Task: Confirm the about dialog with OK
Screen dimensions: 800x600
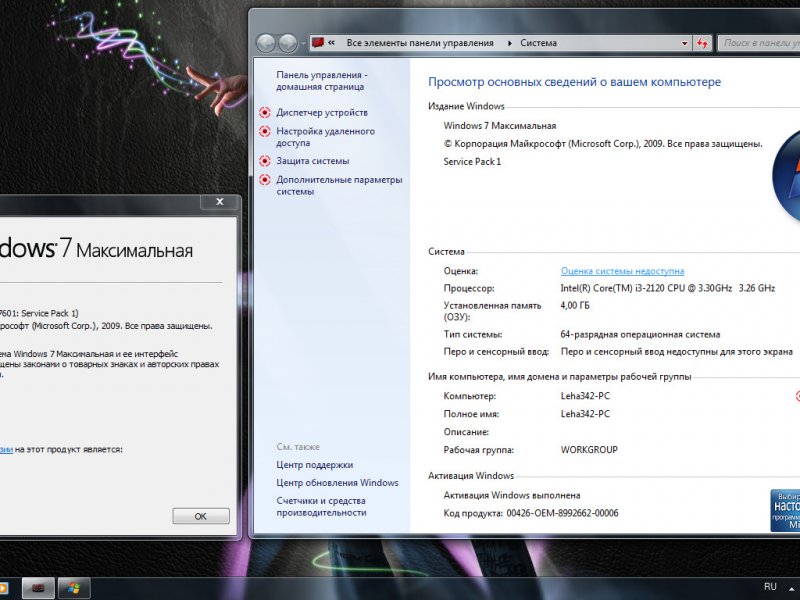Action: tap(201, 516)
